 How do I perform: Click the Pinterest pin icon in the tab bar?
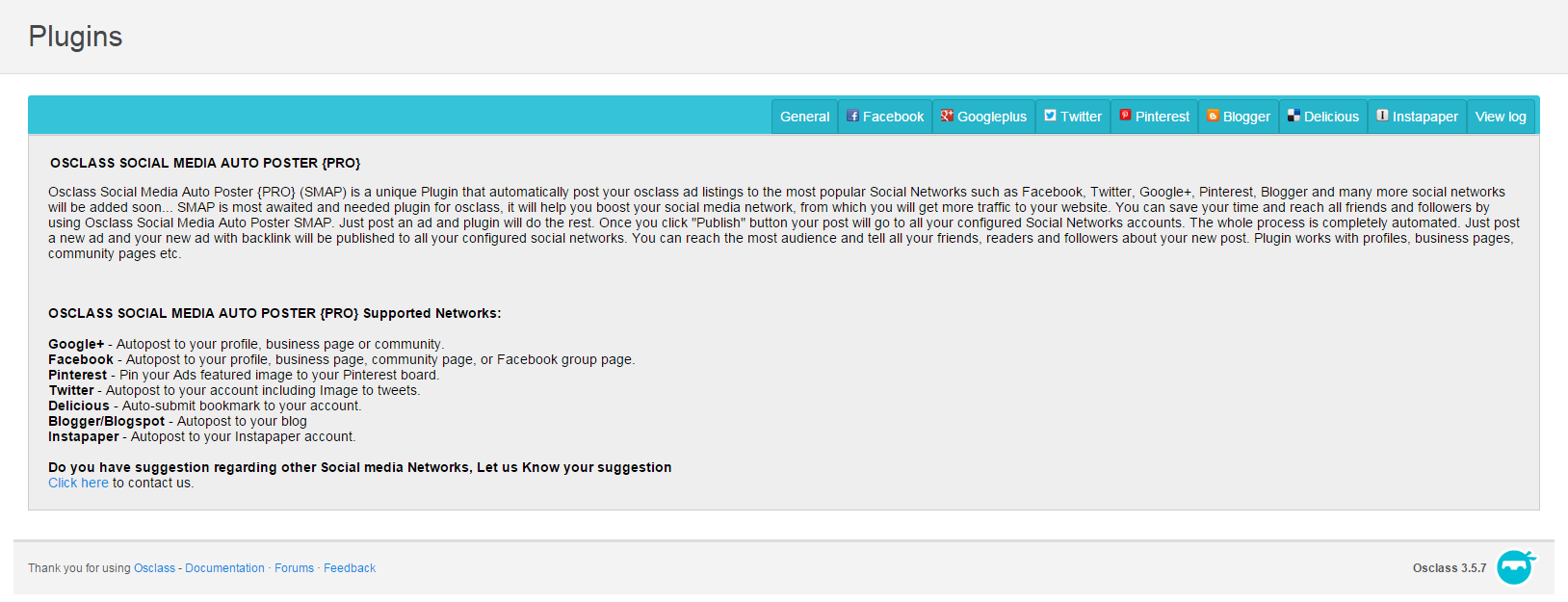(1125, 116)
